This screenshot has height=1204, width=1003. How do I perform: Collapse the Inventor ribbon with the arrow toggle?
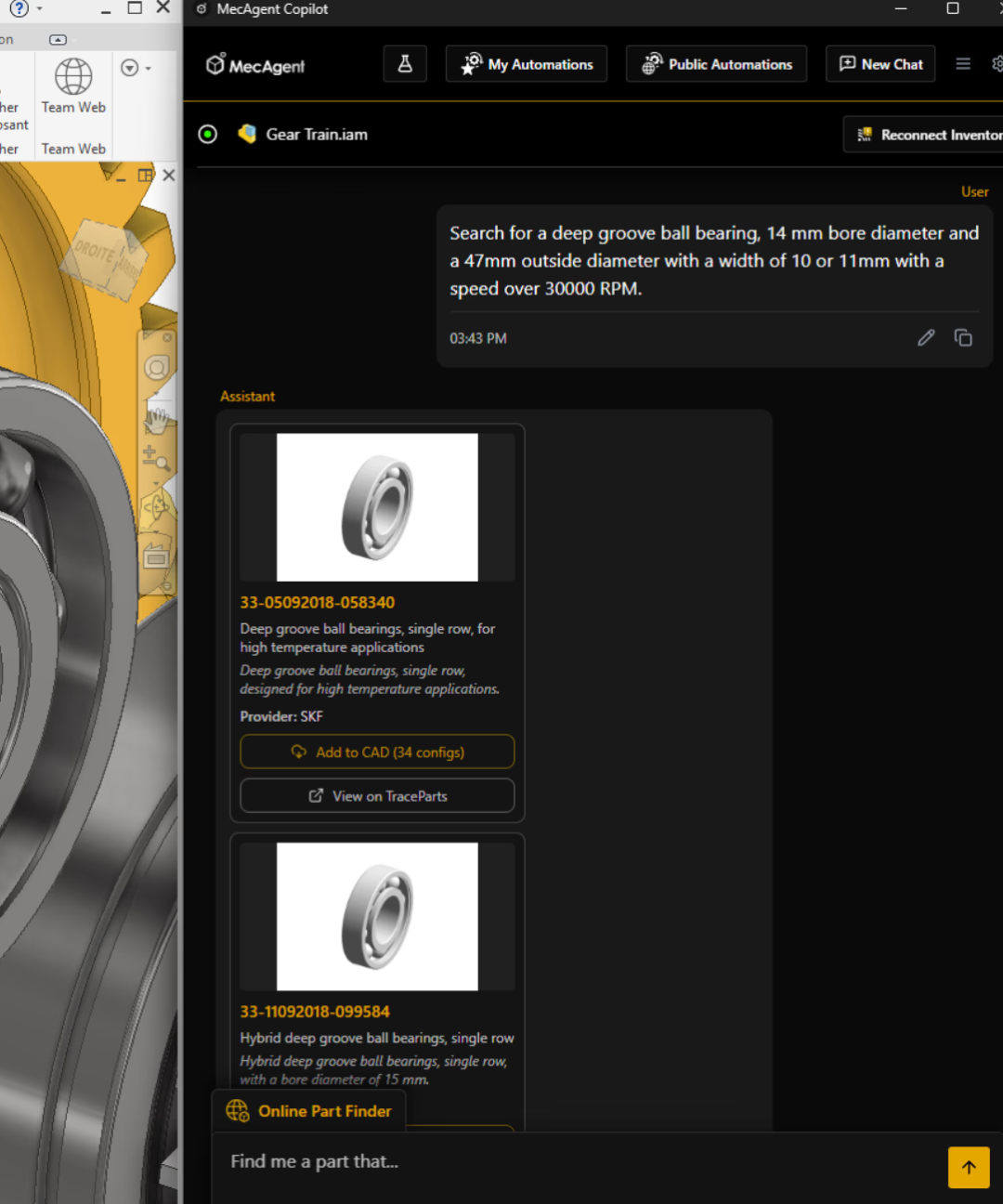coord(59,40)
